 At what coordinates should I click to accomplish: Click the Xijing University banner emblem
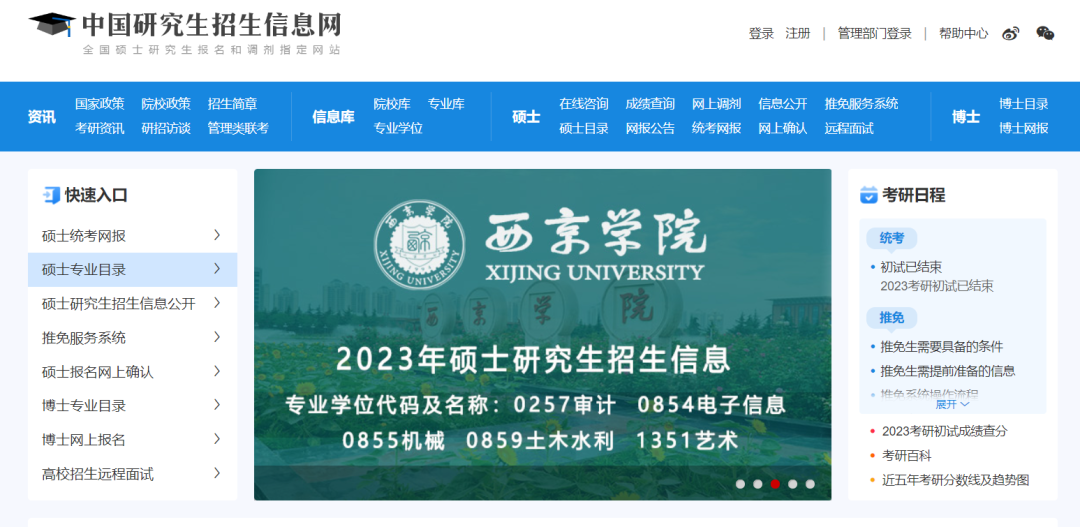[419, 246]
